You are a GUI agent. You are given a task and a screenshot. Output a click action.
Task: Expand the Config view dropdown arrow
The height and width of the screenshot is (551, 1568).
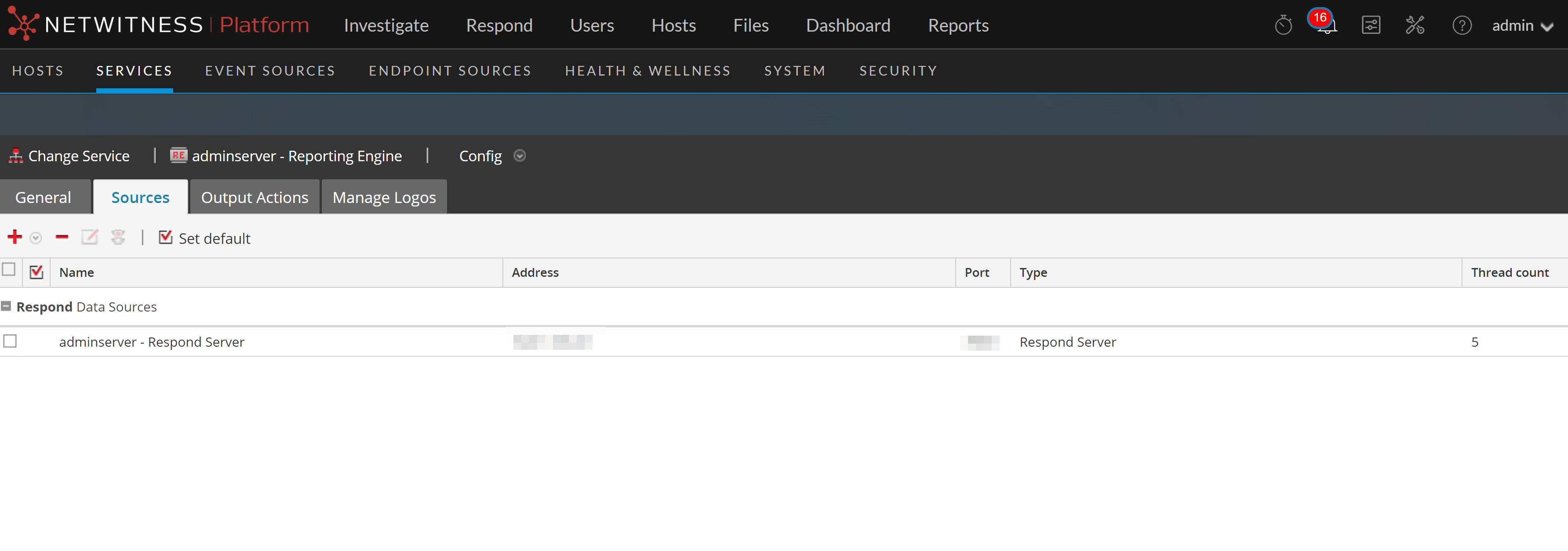click(519, 156)
